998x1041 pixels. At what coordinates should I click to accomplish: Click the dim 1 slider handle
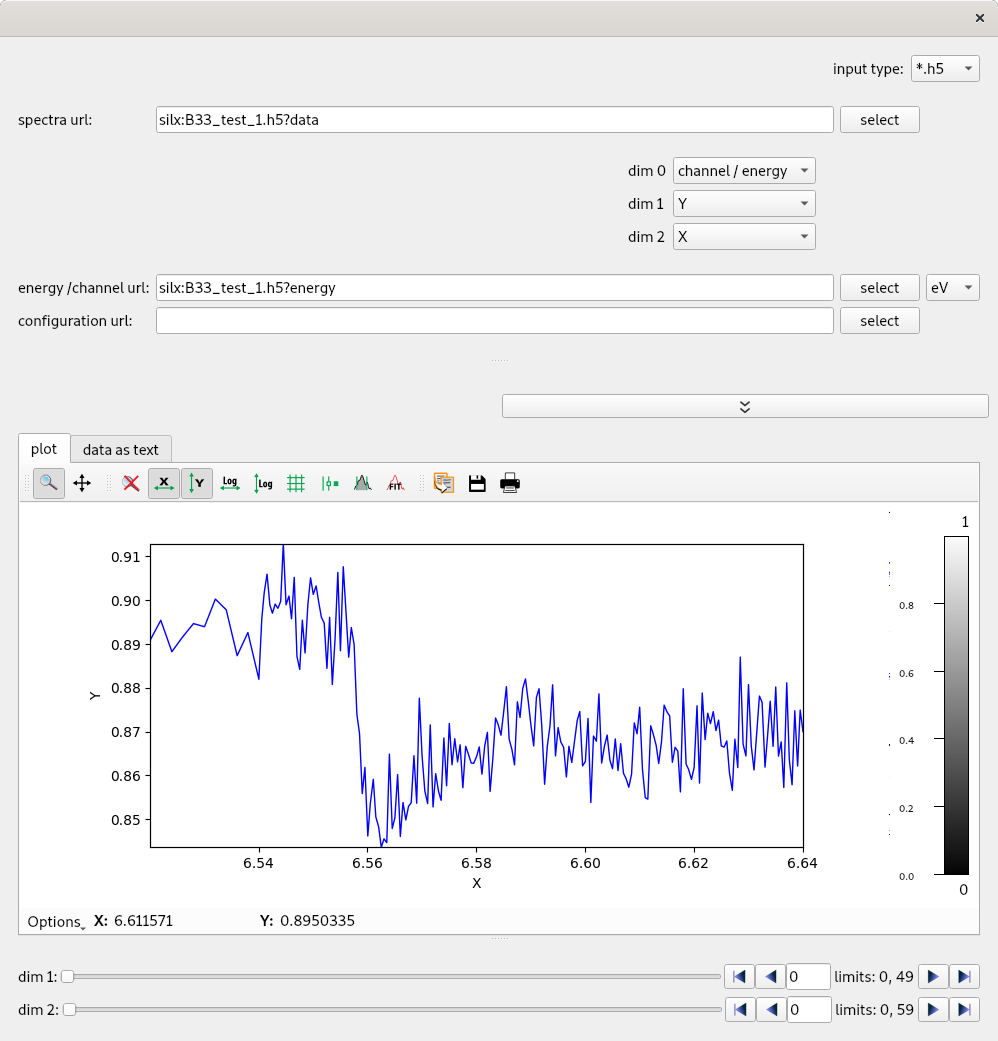(67, 977)
